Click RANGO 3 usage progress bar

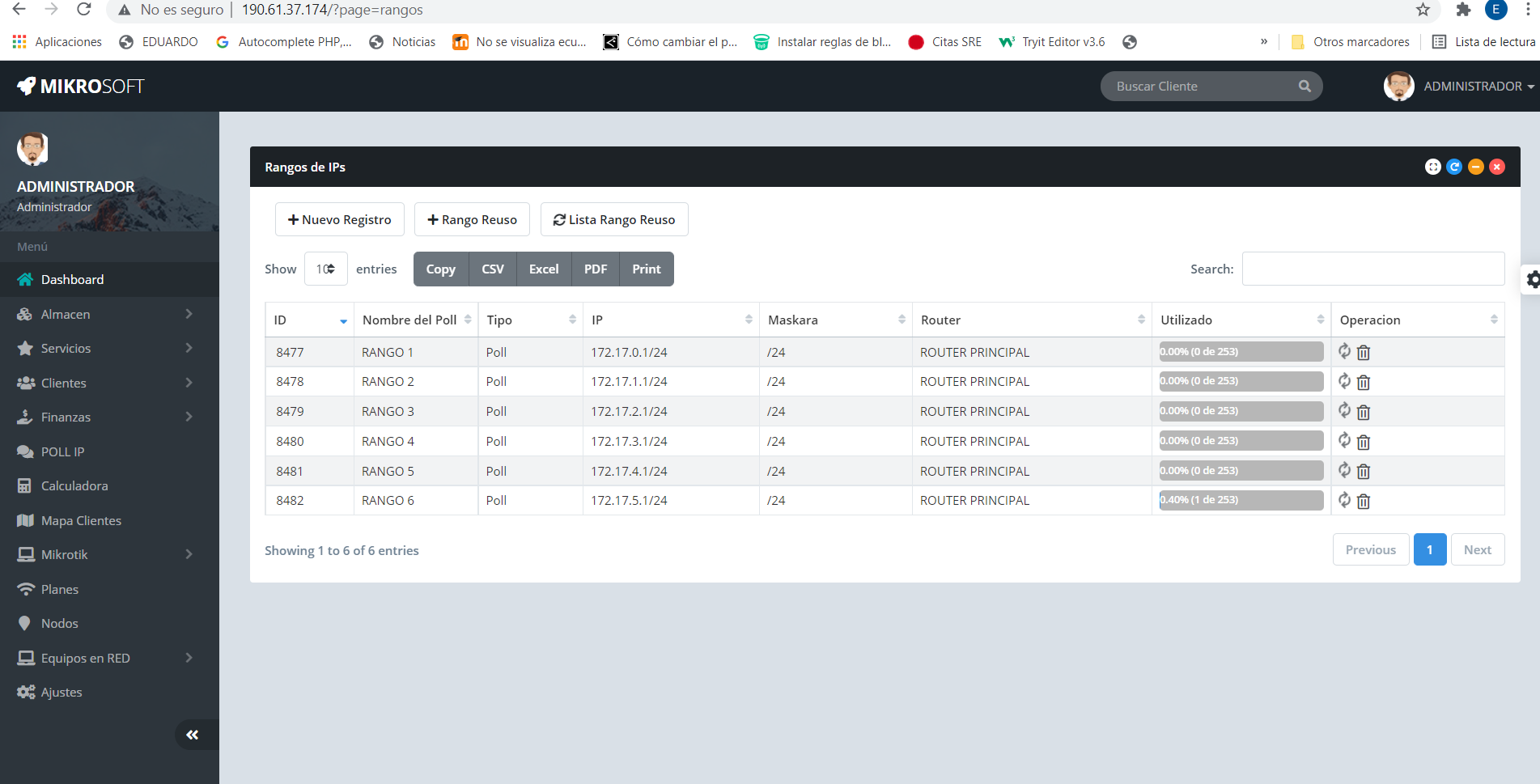click(1241, 411)
